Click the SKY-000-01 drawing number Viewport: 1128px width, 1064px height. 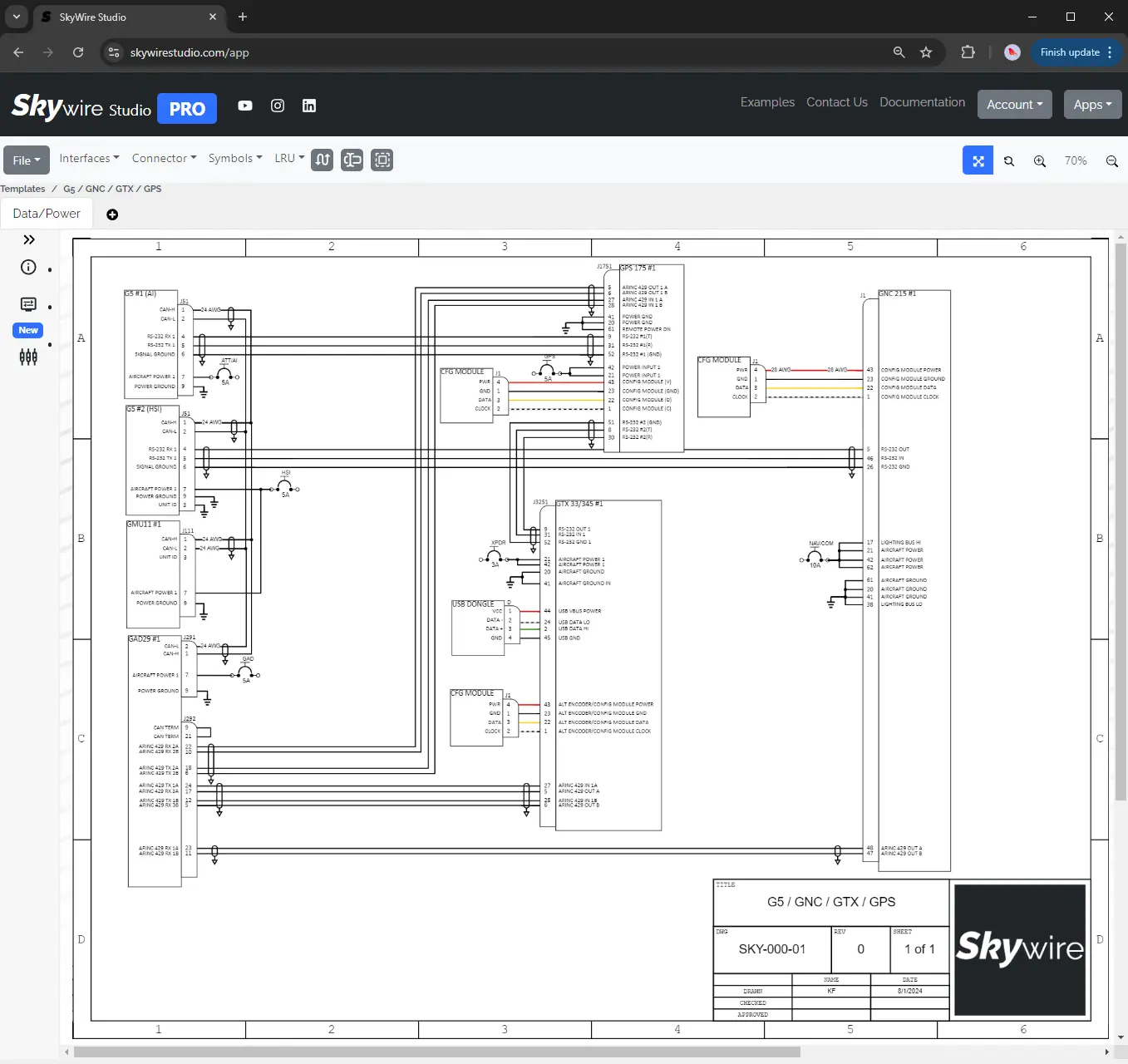772,949
